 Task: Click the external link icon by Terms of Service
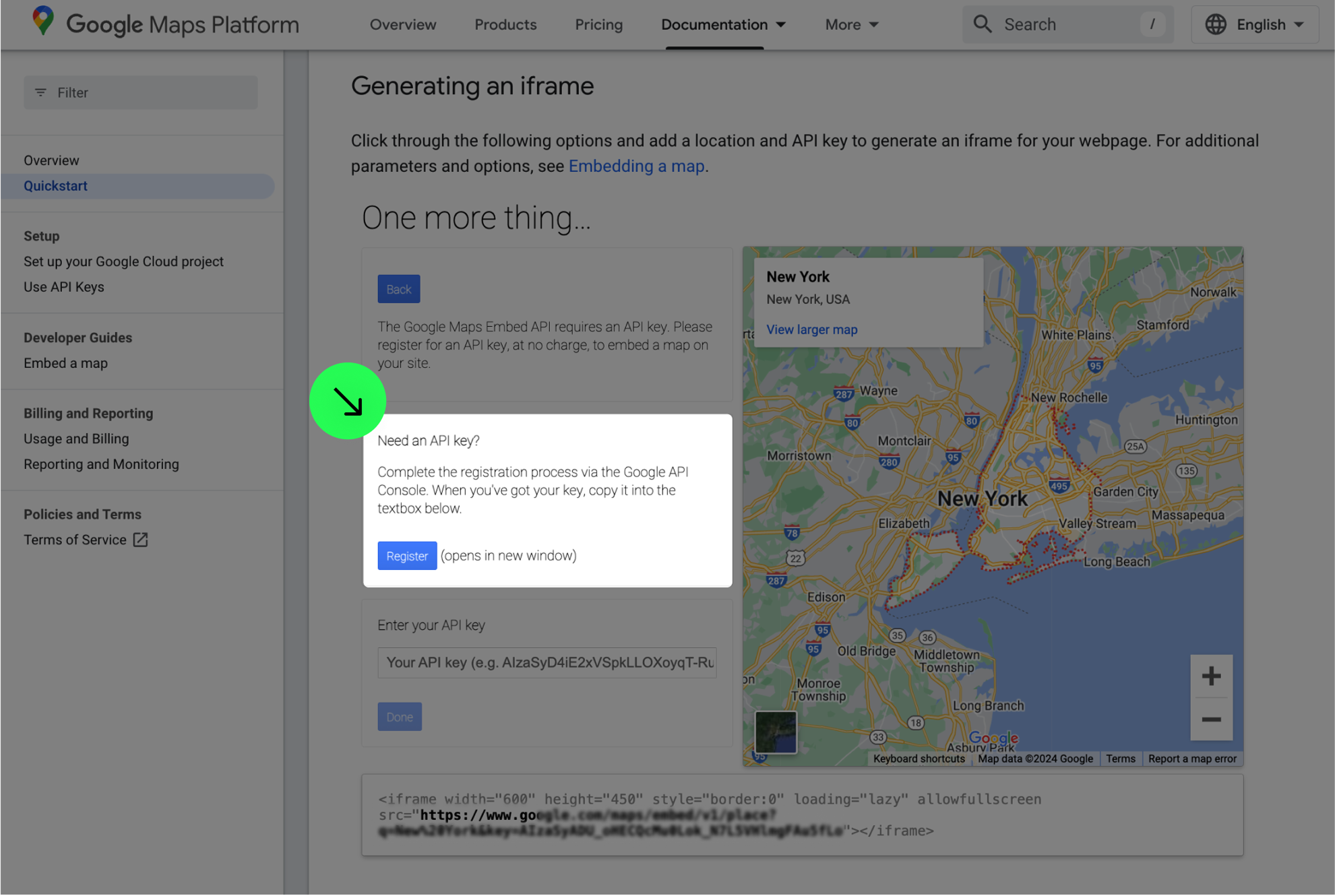pos(140,540)
